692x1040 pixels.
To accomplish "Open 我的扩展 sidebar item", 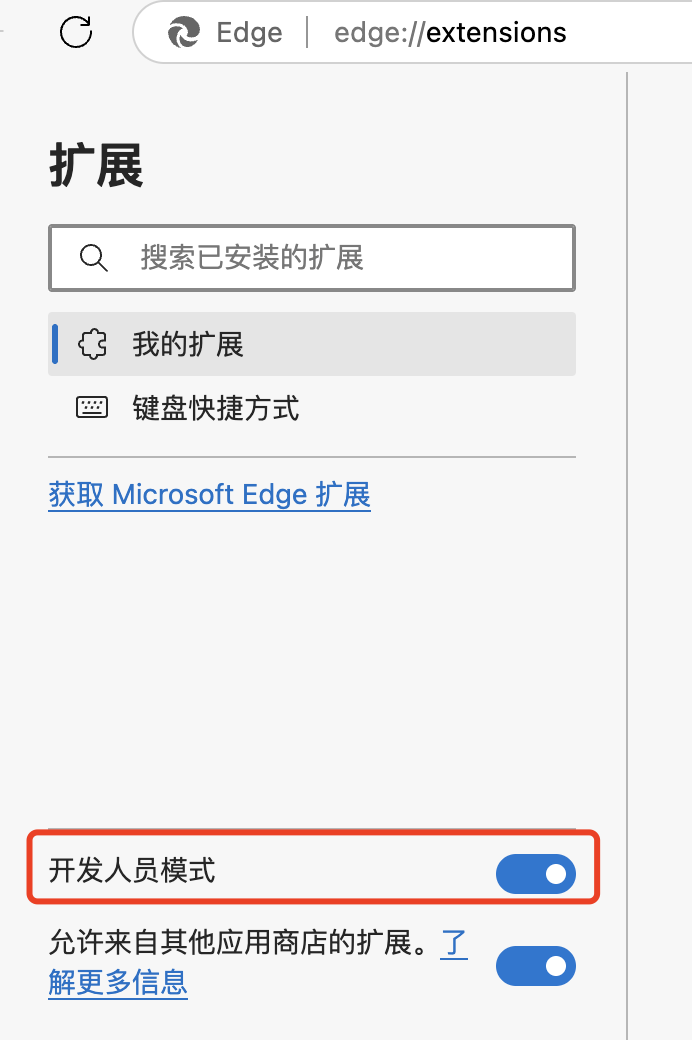I will 188,345.
